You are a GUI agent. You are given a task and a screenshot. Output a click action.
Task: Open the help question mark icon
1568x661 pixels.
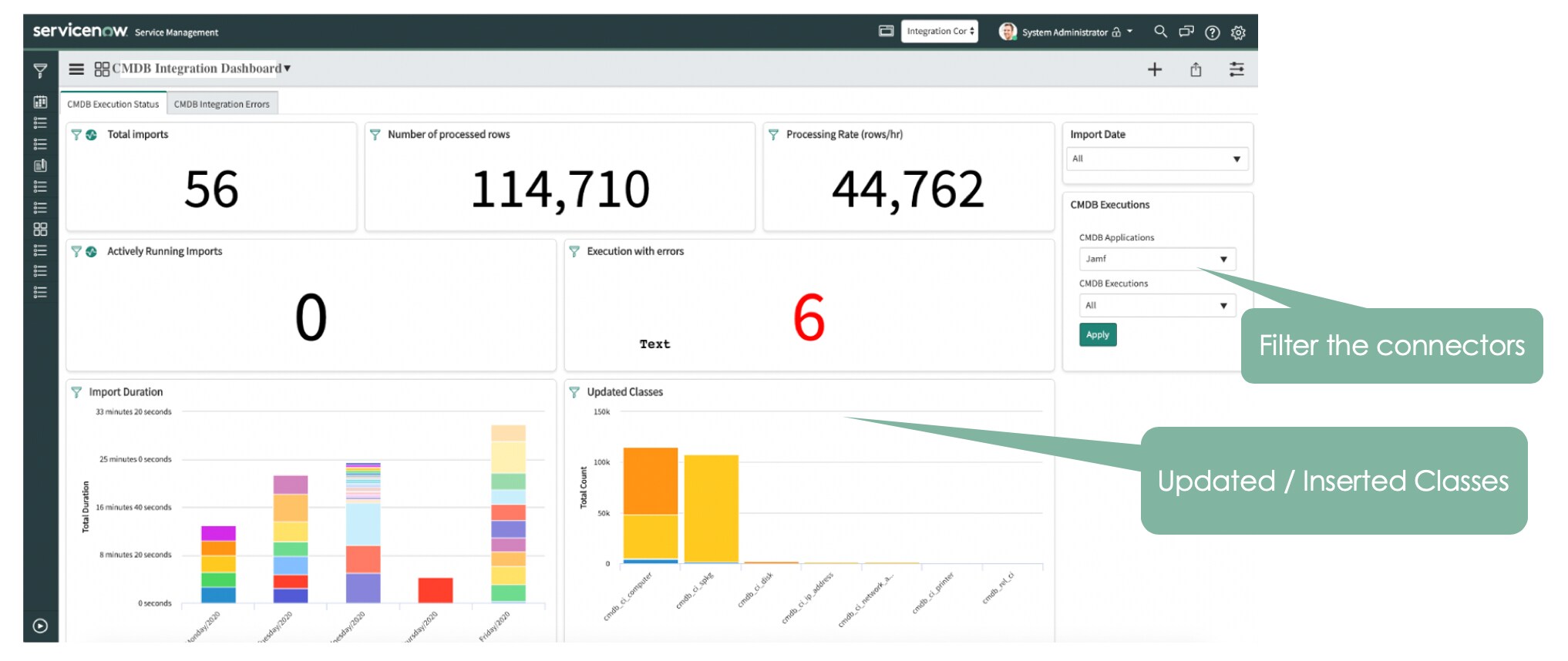pyautogui.click(x=1212, y=32)
